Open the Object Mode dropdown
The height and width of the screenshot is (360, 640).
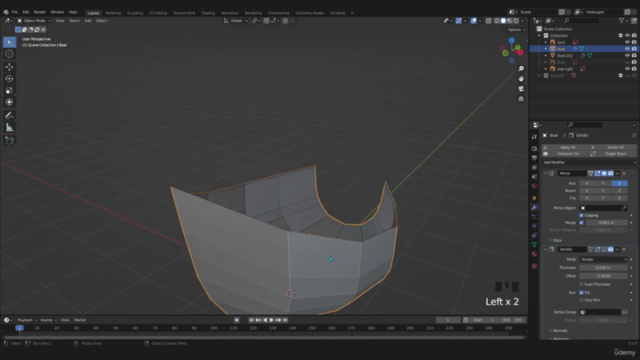click(x=34, y=20)
